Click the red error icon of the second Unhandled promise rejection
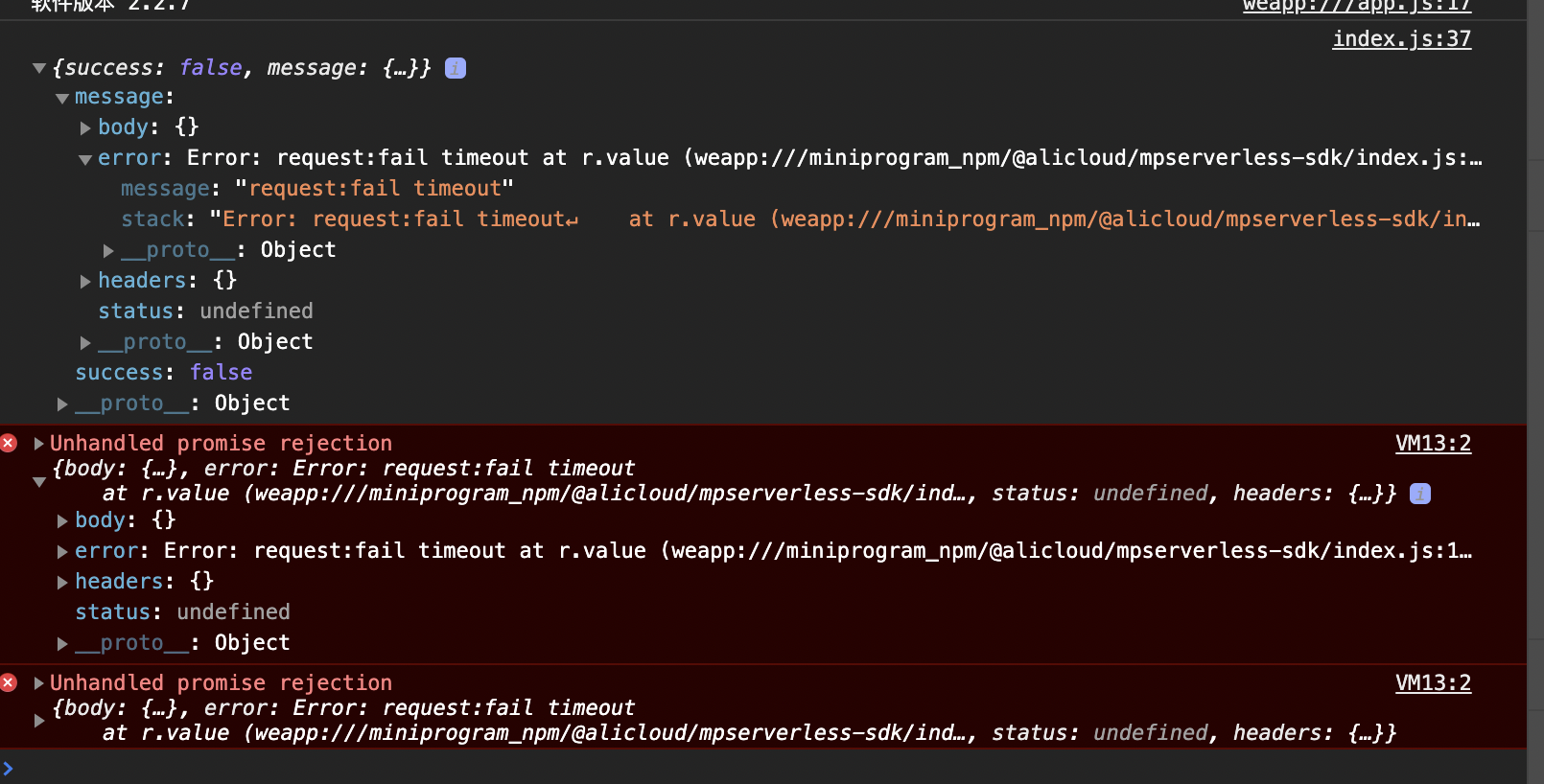Screen dimensions: 1544x784 pos(9,682)
